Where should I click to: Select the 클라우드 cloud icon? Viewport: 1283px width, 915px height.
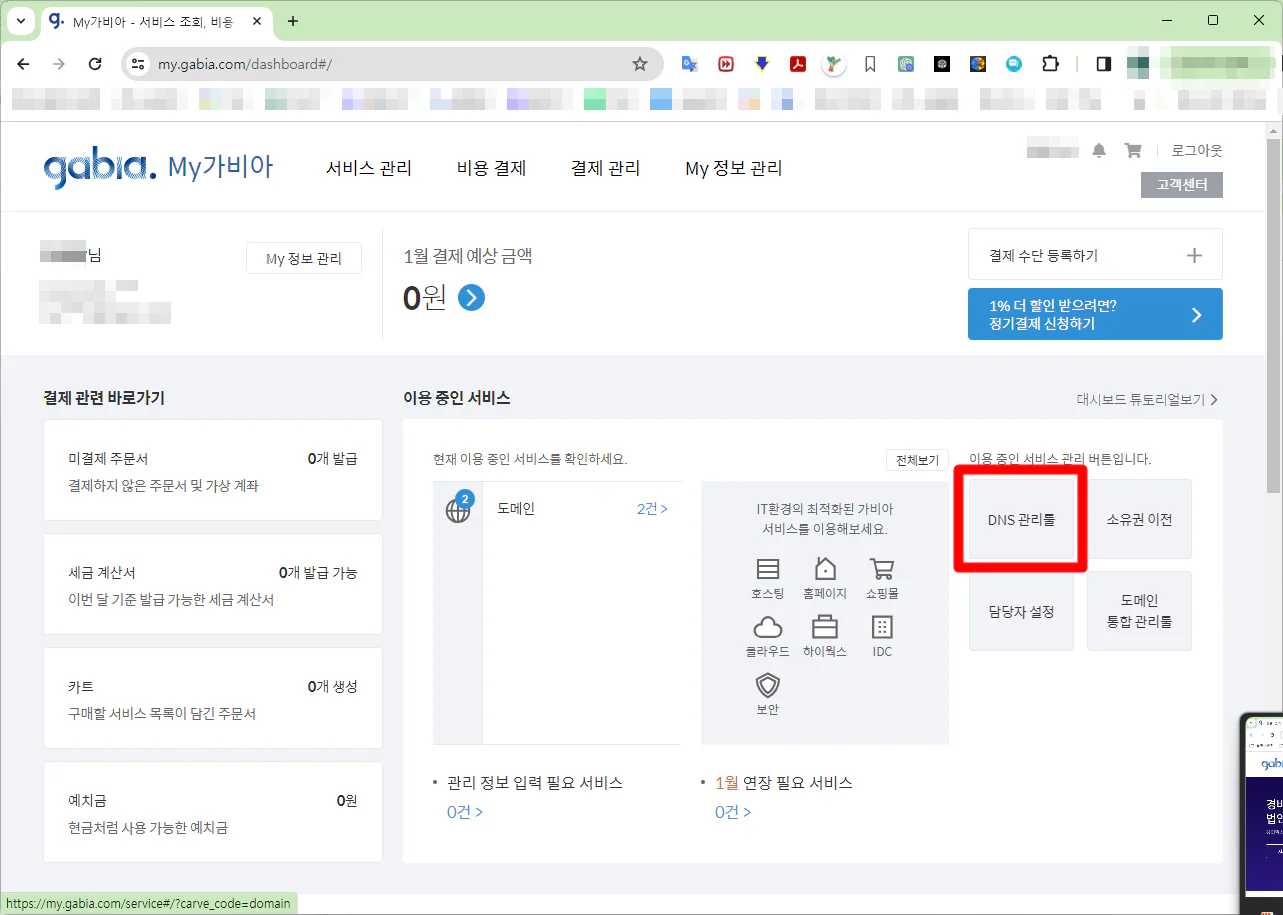point(768,627)
